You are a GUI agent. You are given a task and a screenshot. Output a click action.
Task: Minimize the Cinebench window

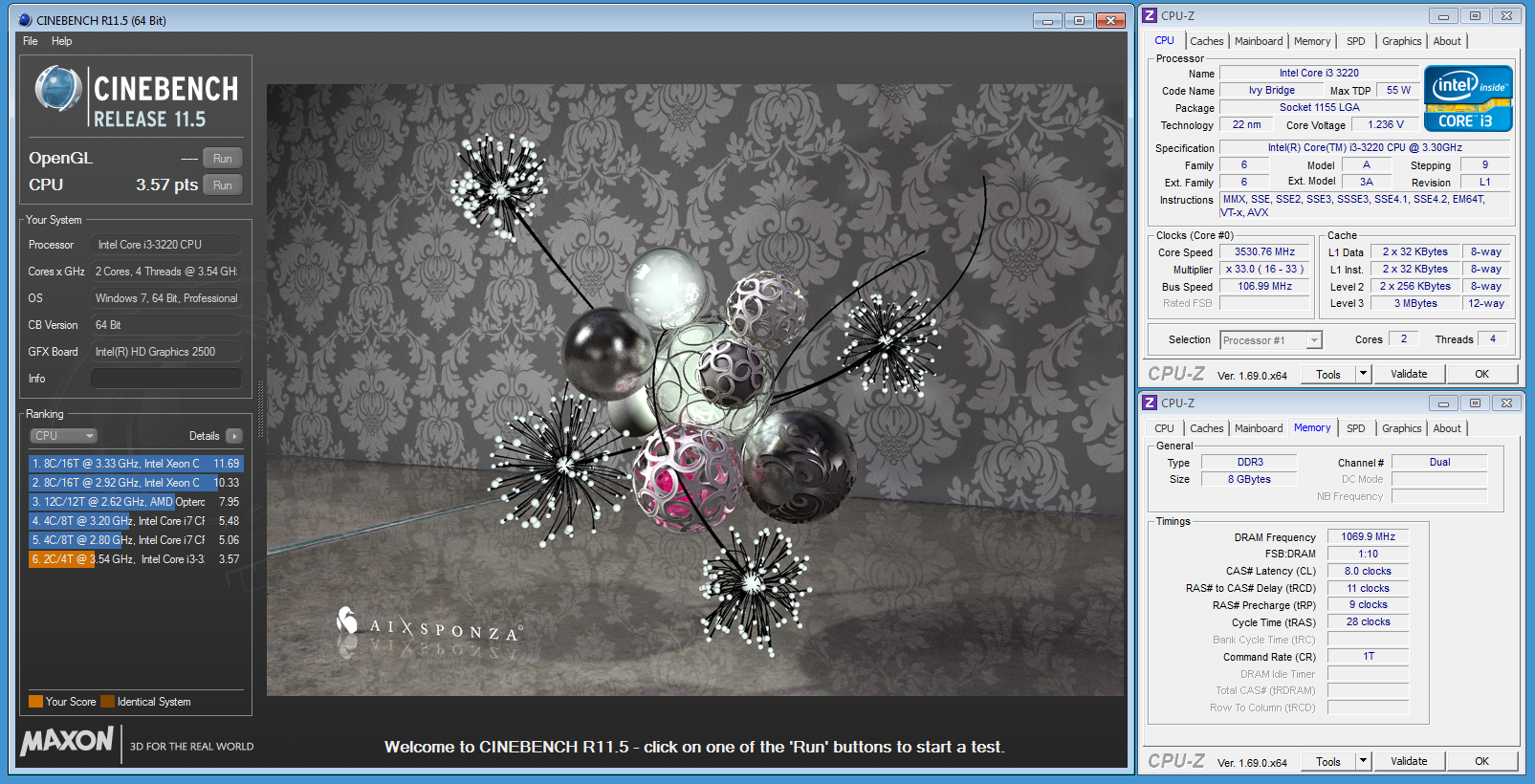point(1047,20)
